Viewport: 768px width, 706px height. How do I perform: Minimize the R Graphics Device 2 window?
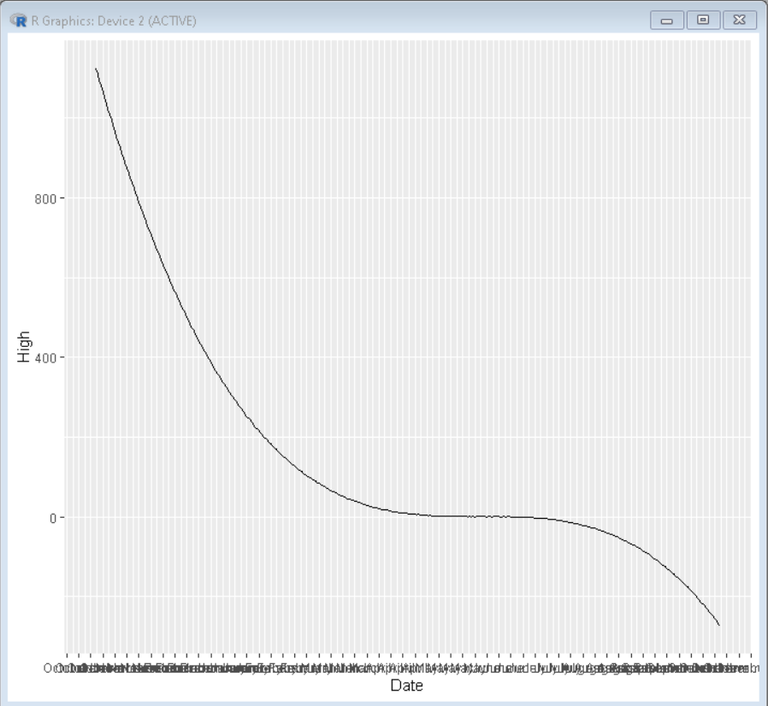[667, 20]
